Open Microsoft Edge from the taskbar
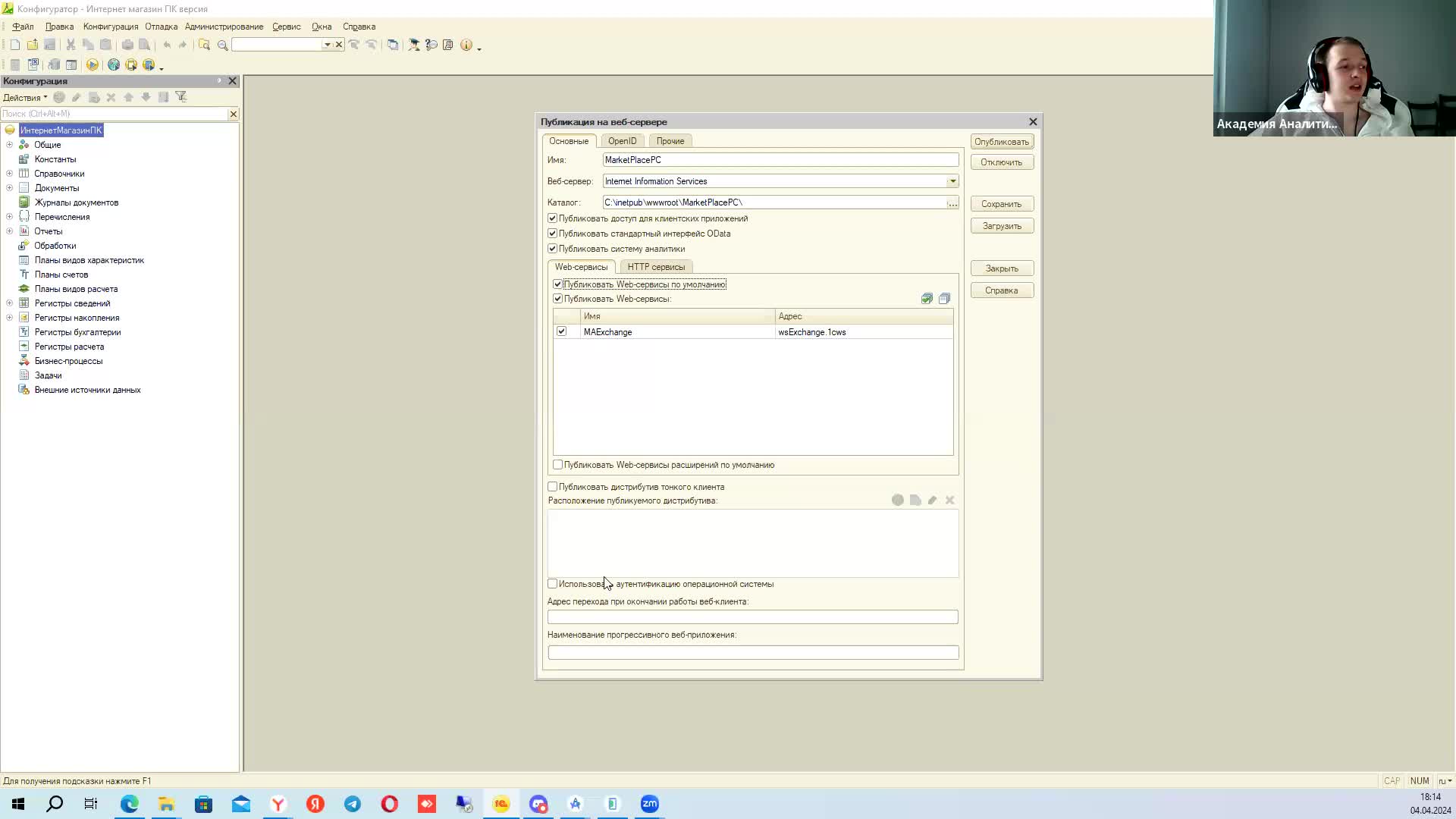1456x819 pixels. (x=130, y=804)
